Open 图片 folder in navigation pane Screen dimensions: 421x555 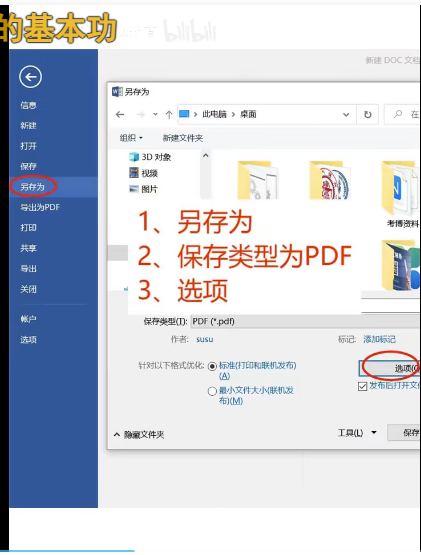pyautogui.click(x=143, y=189)
